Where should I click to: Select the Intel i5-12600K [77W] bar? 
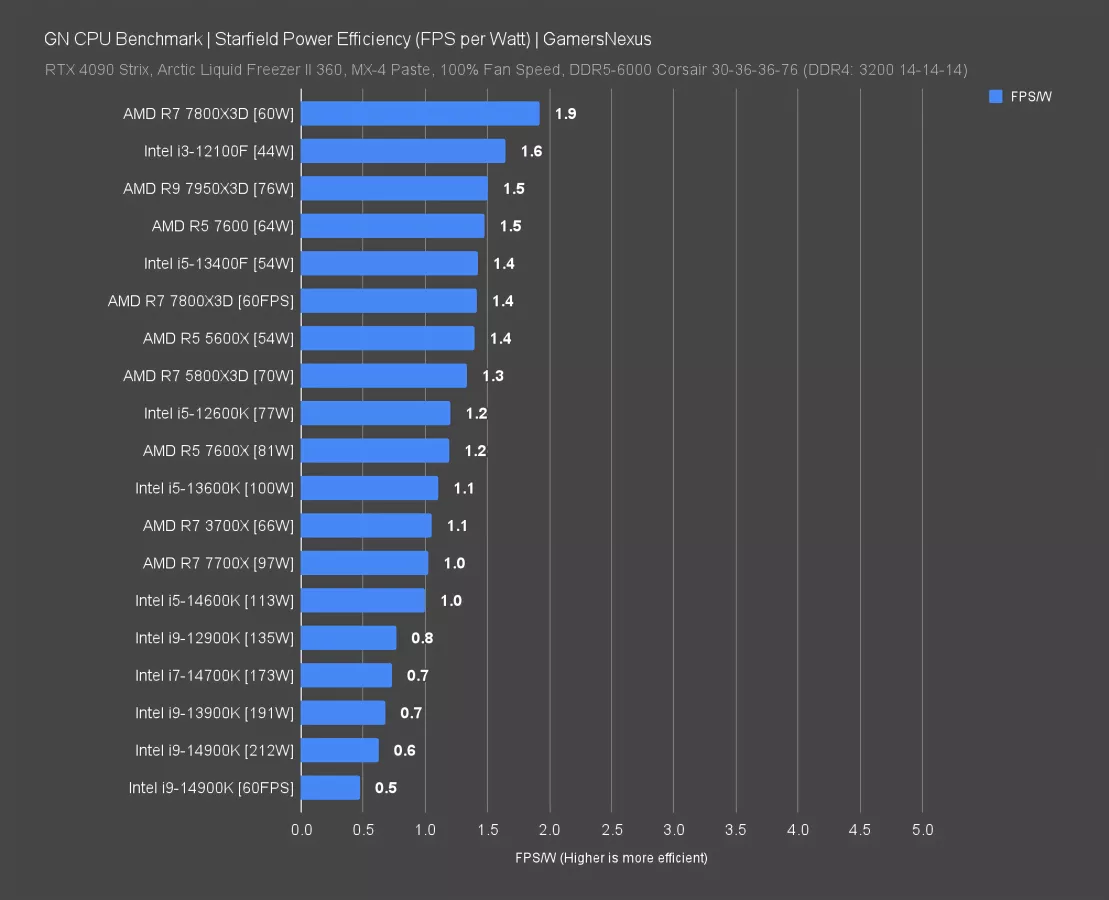[x=375, y=413]
